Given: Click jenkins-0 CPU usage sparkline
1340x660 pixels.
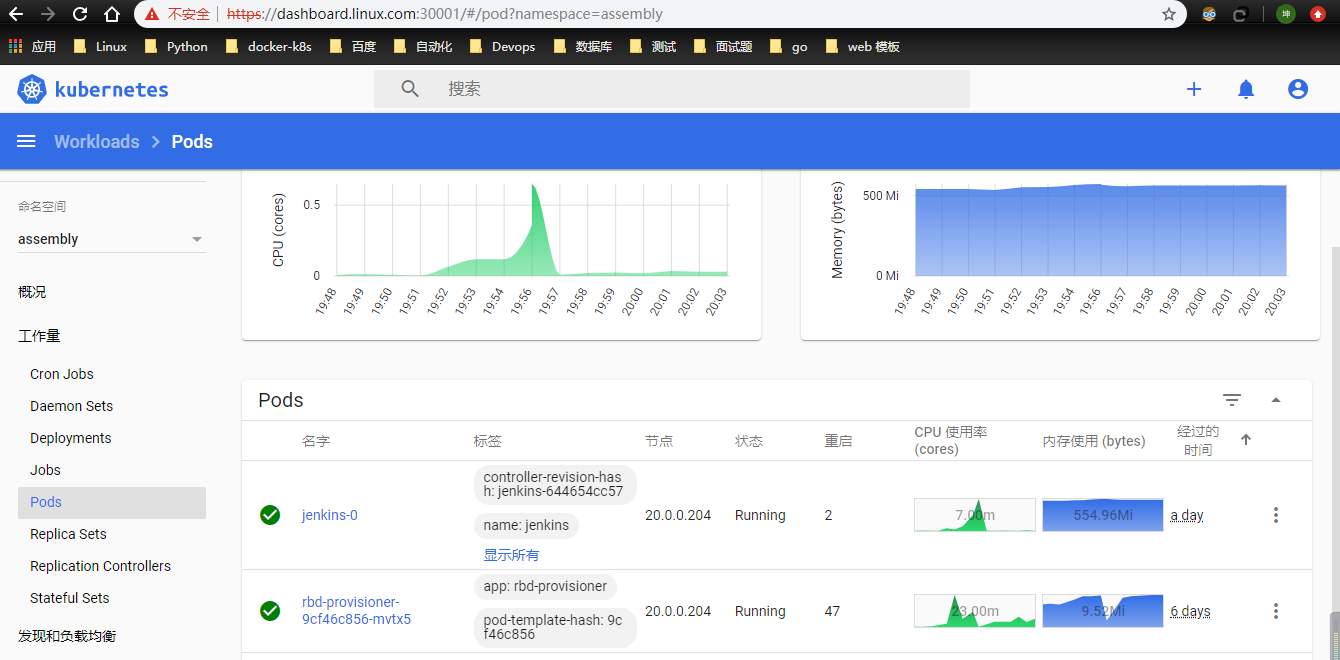Looking at the screenshot, I should (x=974, y=515).
